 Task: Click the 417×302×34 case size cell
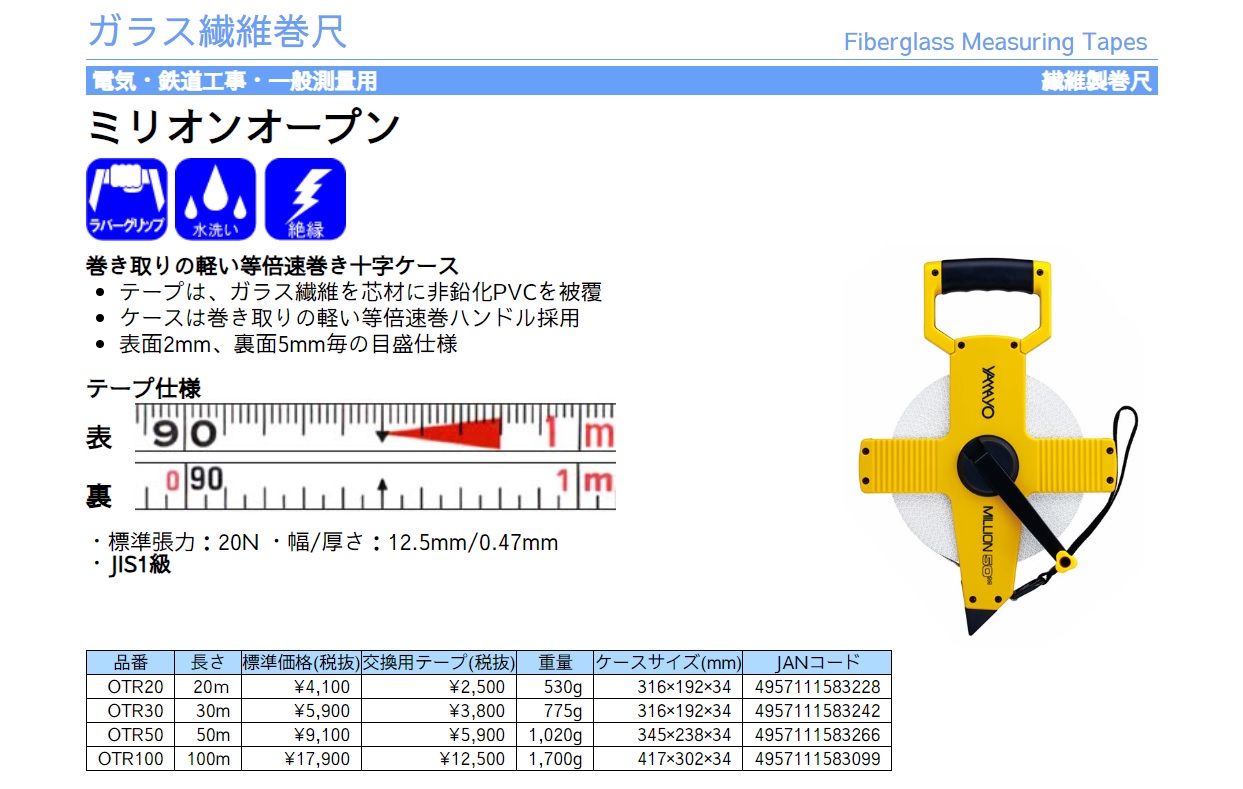(668, 759)
